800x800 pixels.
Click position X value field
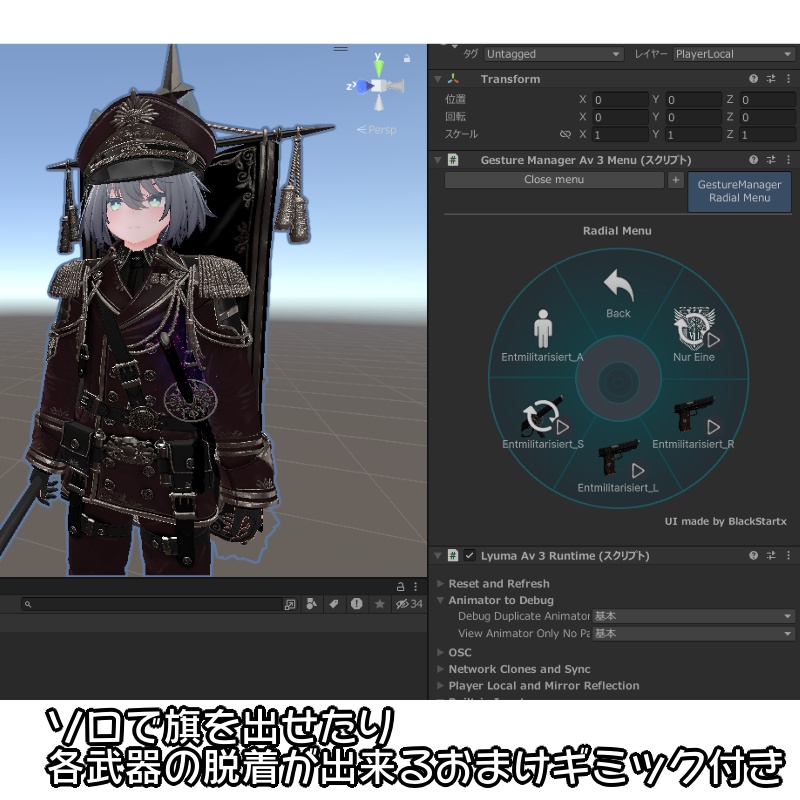point(620,99)
